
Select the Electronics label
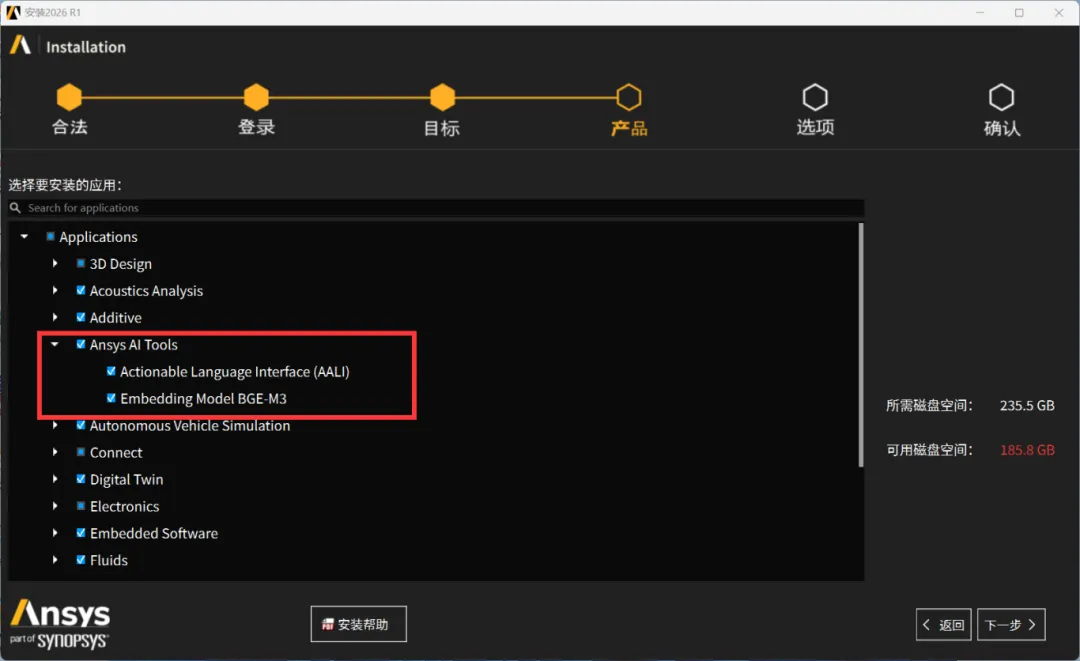click(125, 506)
